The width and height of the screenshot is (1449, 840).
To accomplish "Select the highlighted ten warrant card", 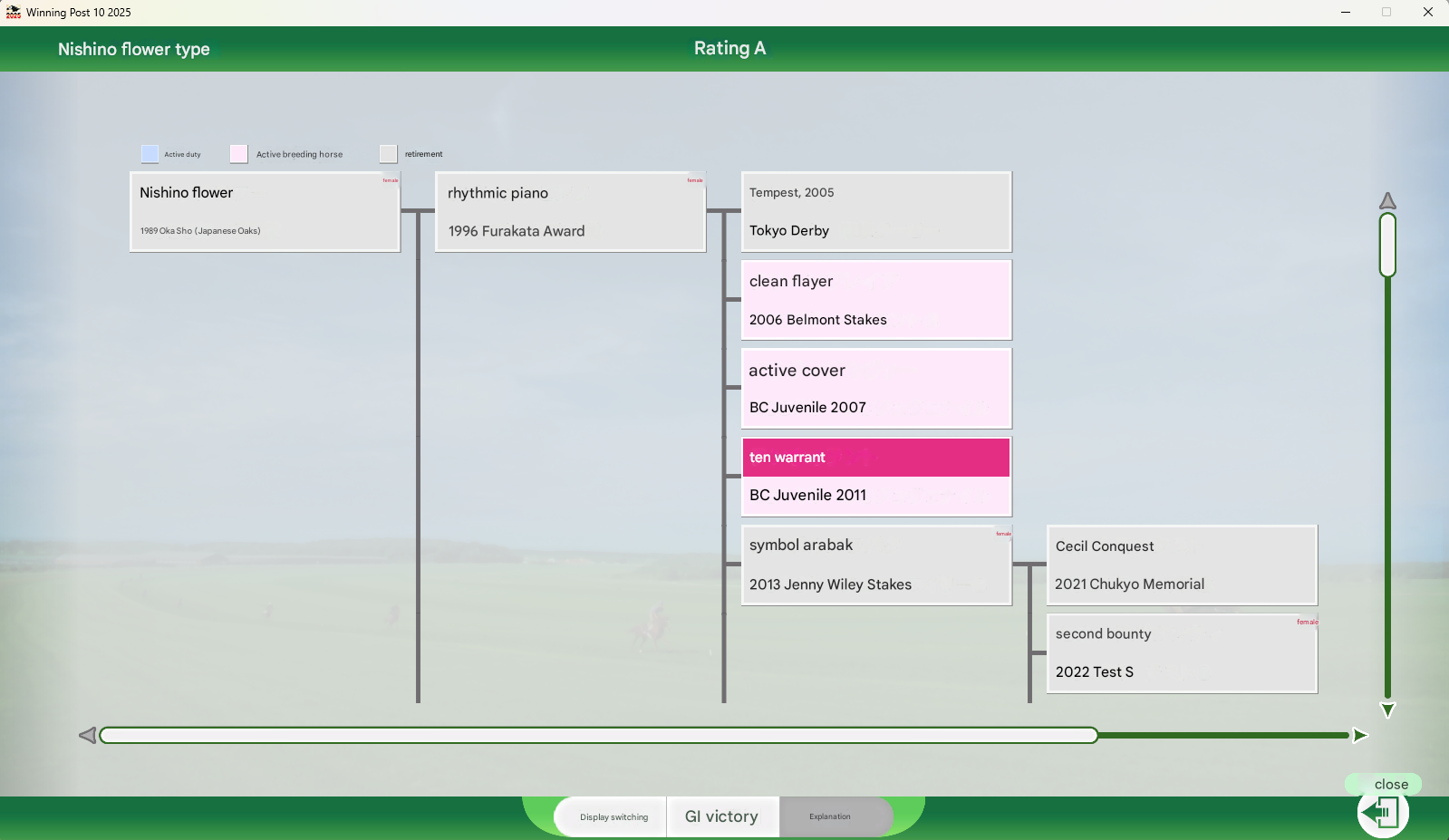I will 876,477.
